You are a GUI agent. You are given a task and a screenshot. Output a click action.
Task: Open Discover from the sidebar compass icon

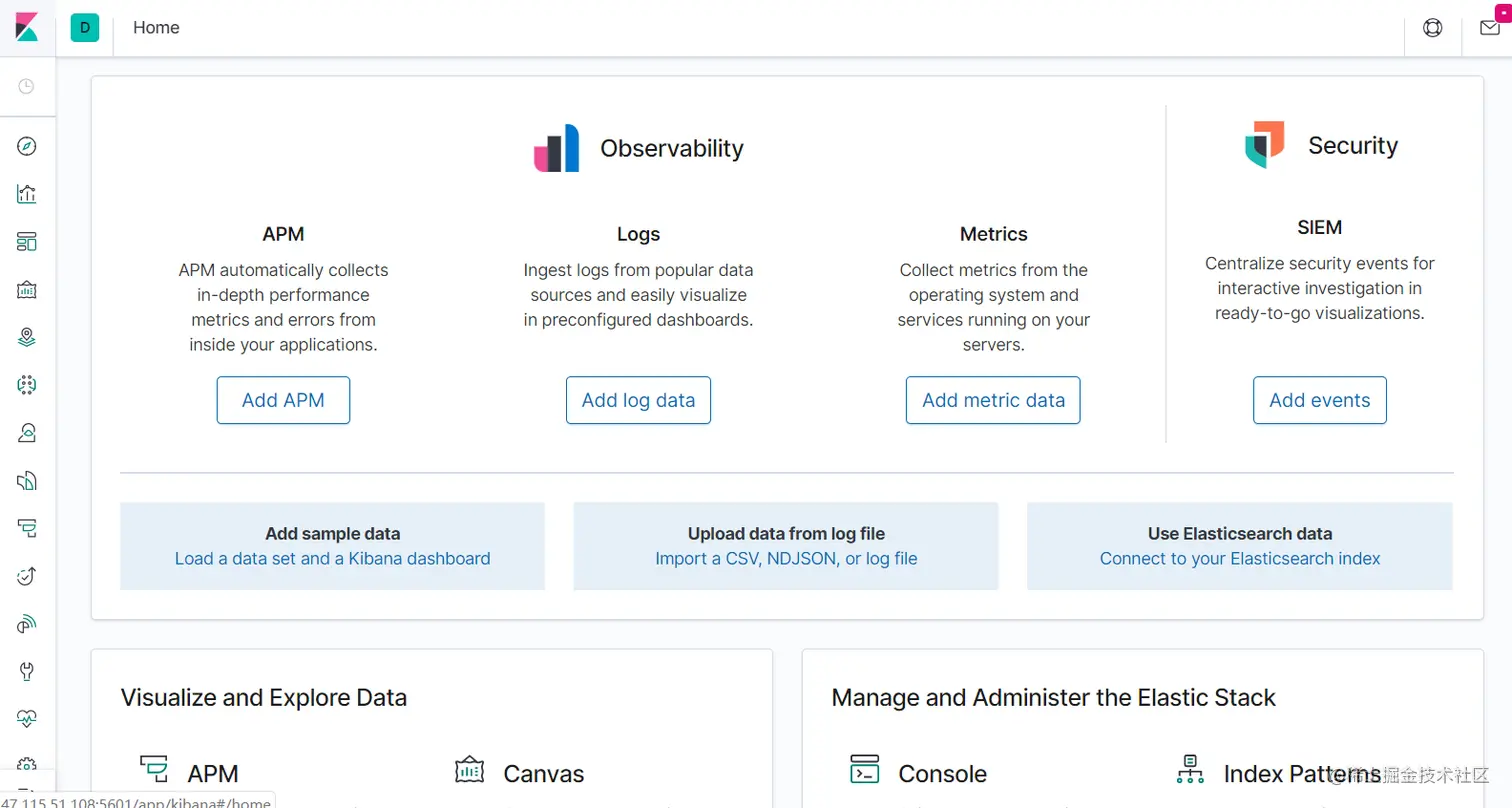click(x=27, y=147)
